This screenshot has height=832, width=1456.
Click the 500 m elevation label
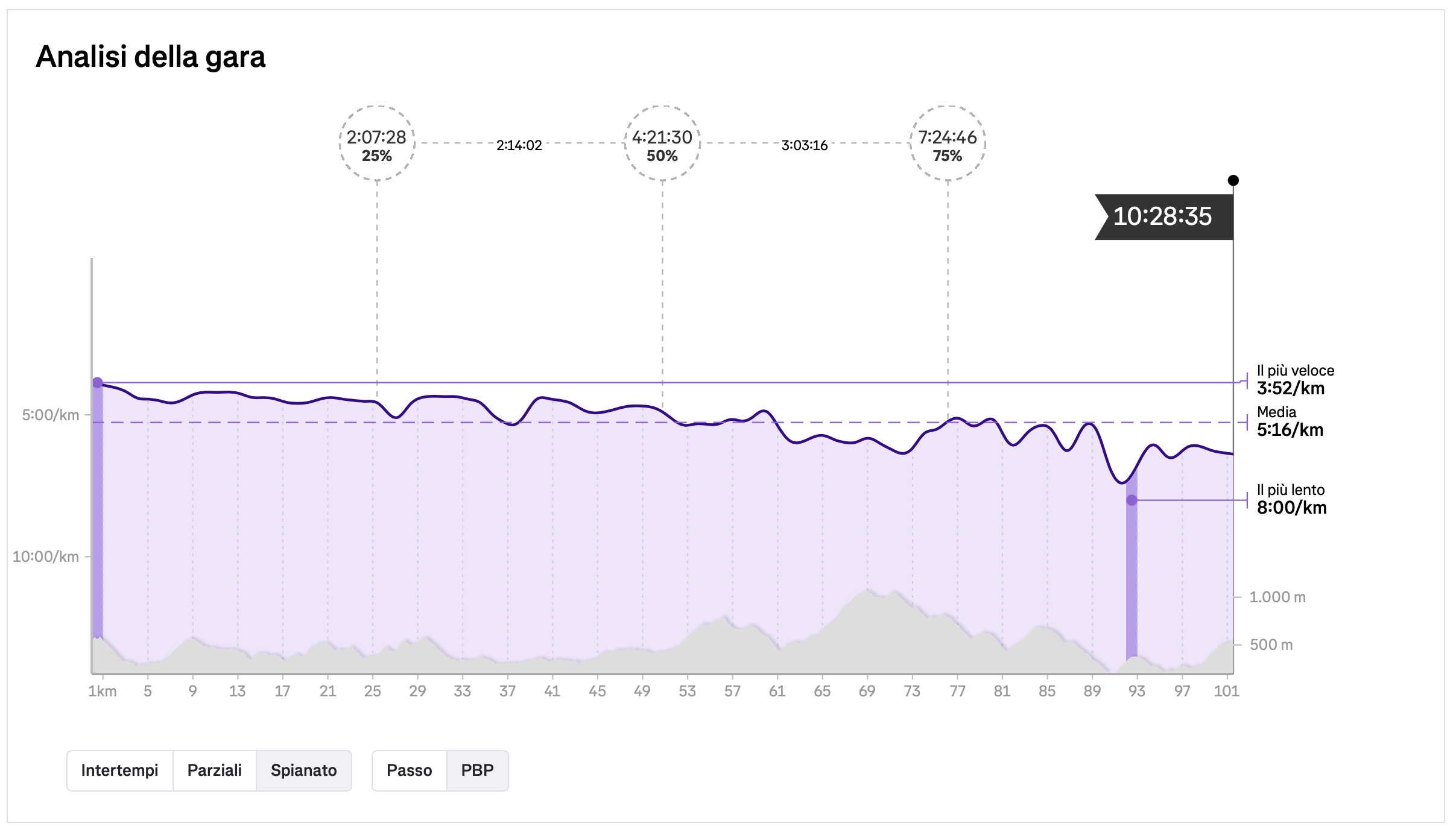pyautogui.click(x=1271, y=645)
